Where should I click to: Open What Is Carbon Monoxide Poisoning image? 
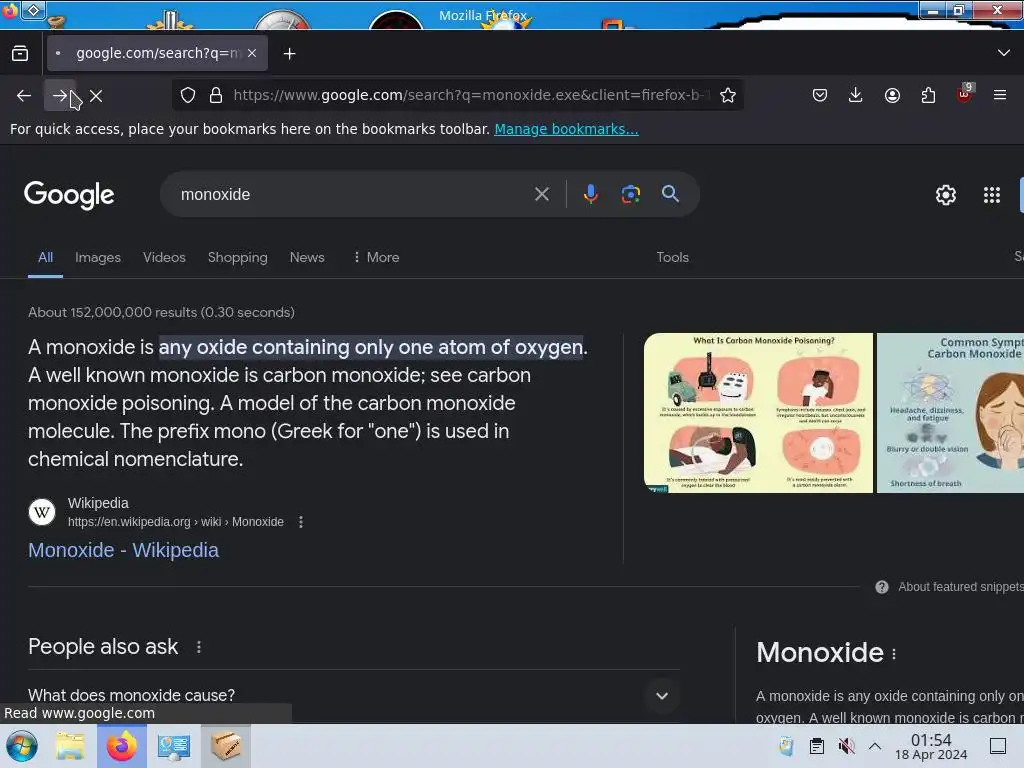tap(758, 413)
